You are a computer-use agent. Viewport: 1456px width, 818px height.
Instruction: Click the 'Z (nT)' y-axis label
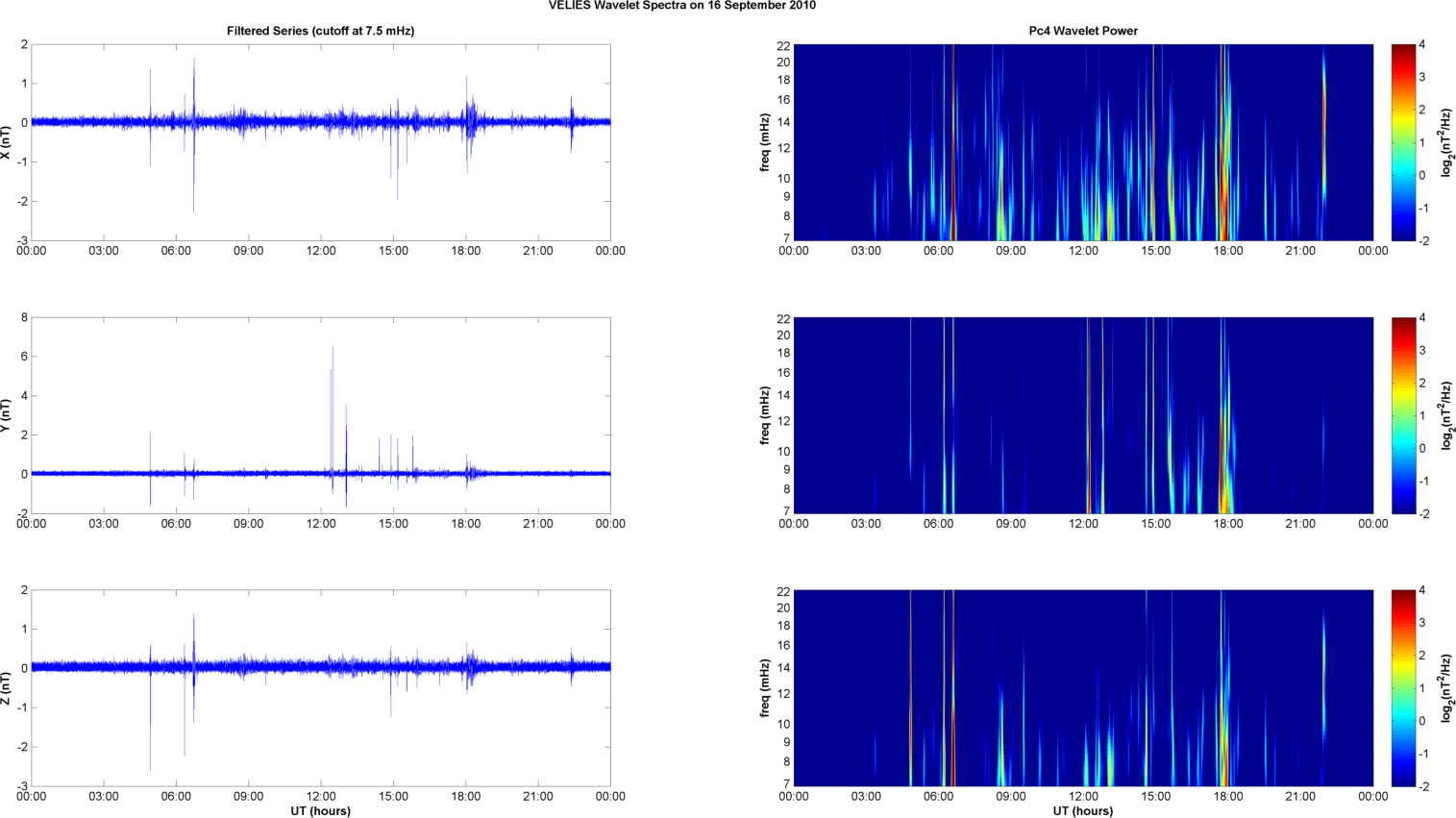tap(7, 688)
